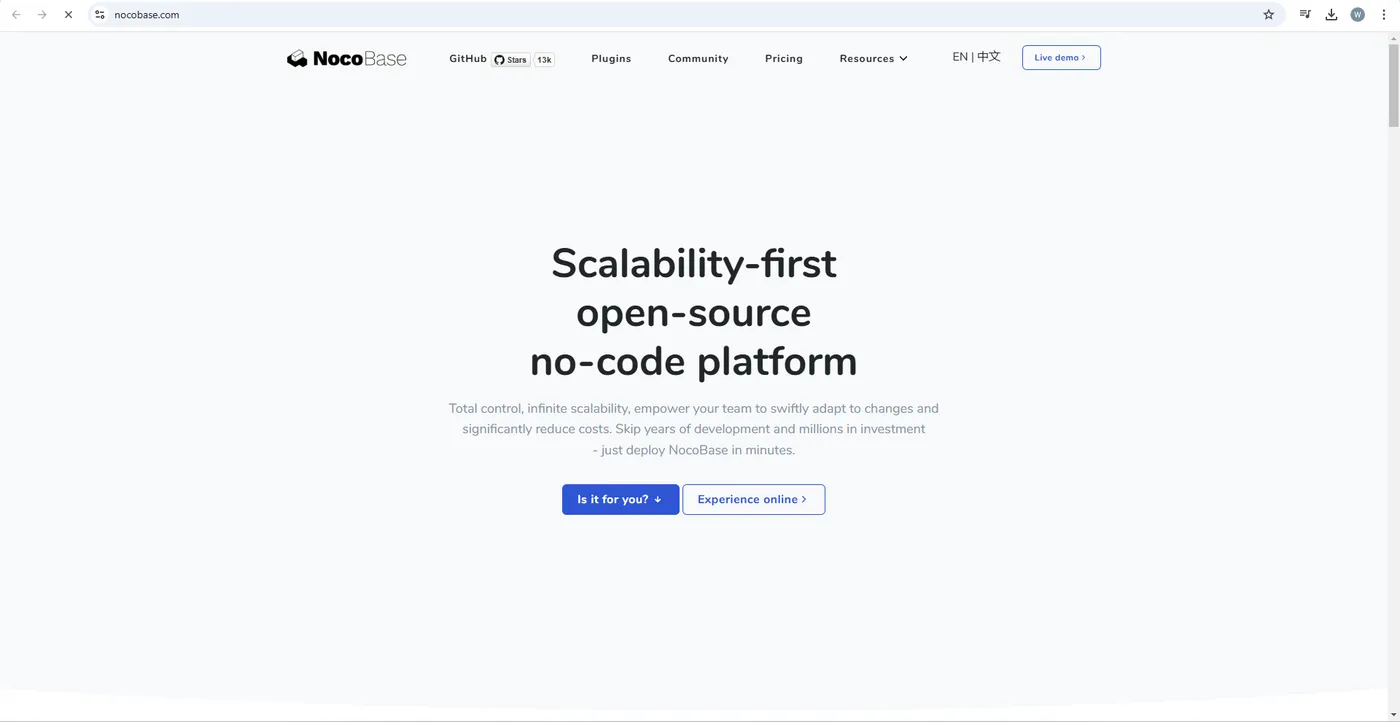Open the Plugins page from navigation

tap(611, 58)
